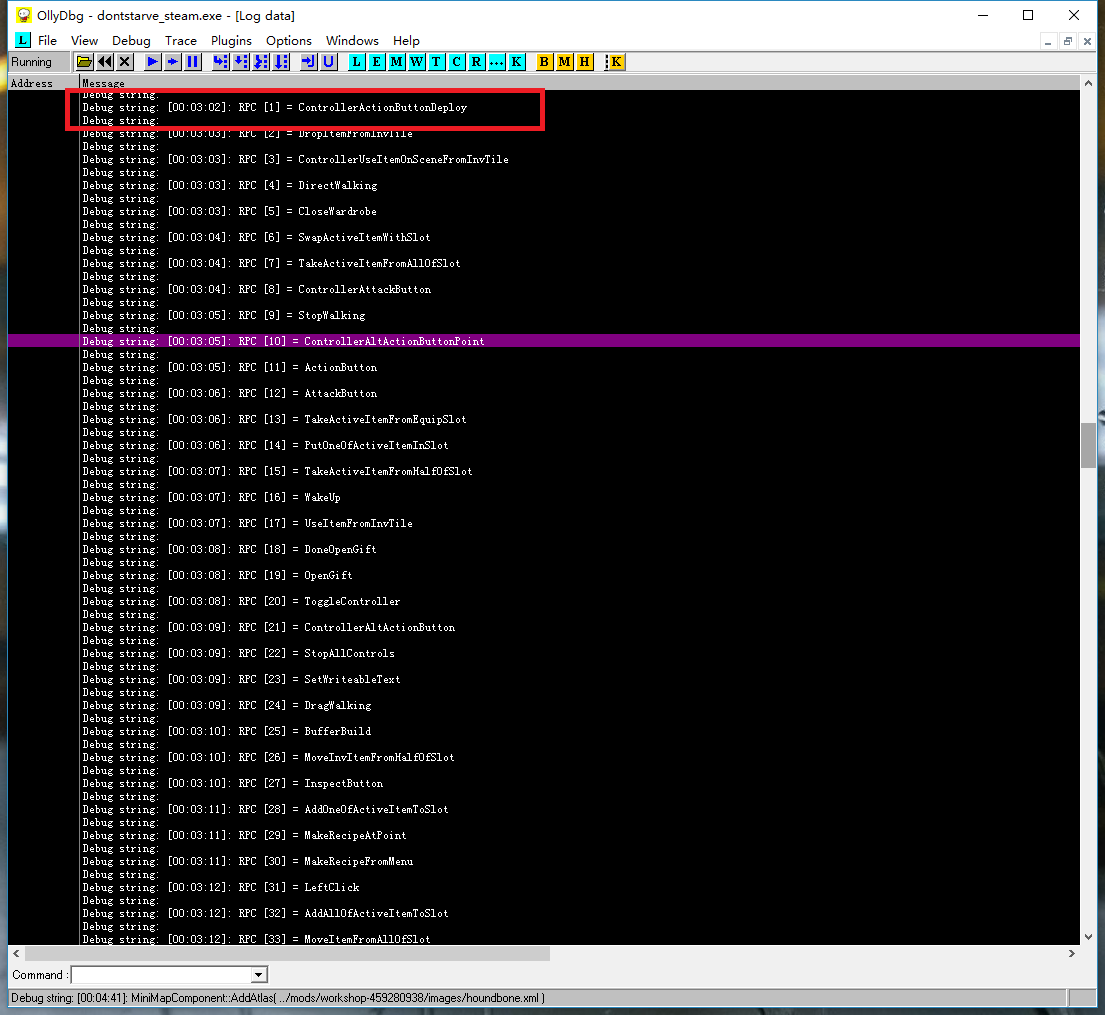Click into the Command input field
The image size is (1105, 1015).
(162, 975)
